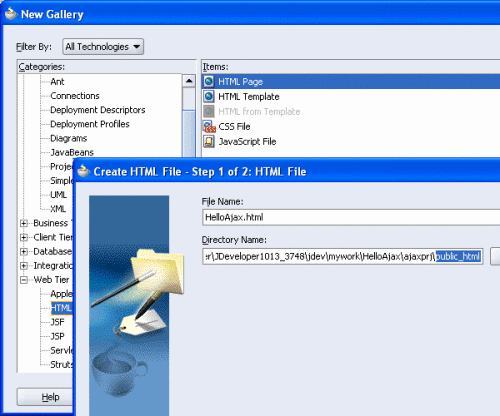This screenshot has width=500, height=416.
Task: Select XML category
Action: click(x=58, y=209)
